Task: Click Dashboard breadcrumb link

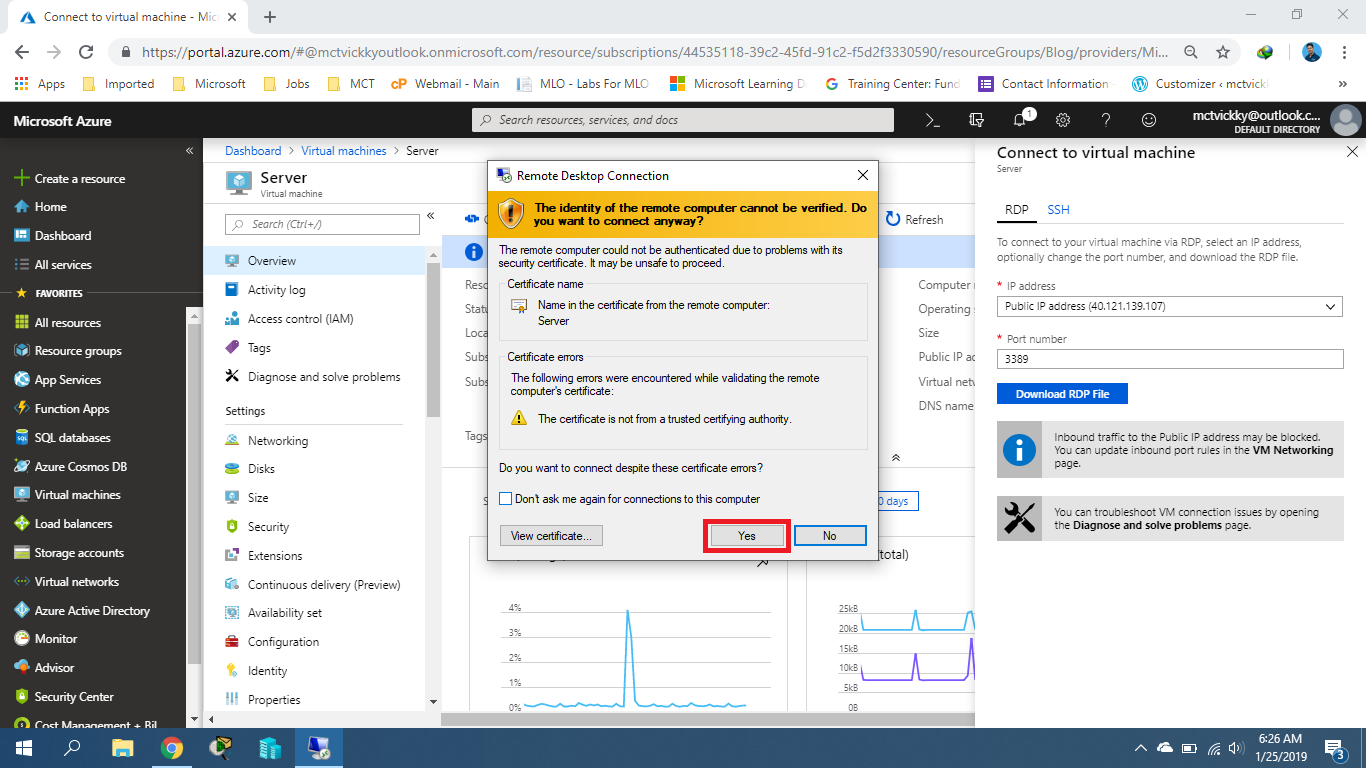Action: [x=253, y=151]
